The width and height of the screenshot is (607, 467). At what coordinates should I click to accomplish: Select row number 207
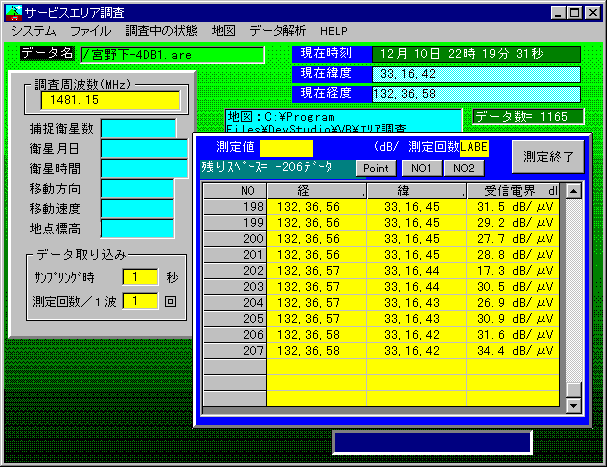[x=235, y=351]
